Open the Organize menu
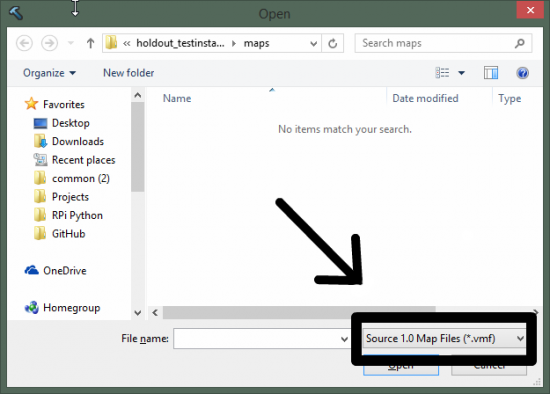This screenshot has width=550, height=394. [49, 73]
